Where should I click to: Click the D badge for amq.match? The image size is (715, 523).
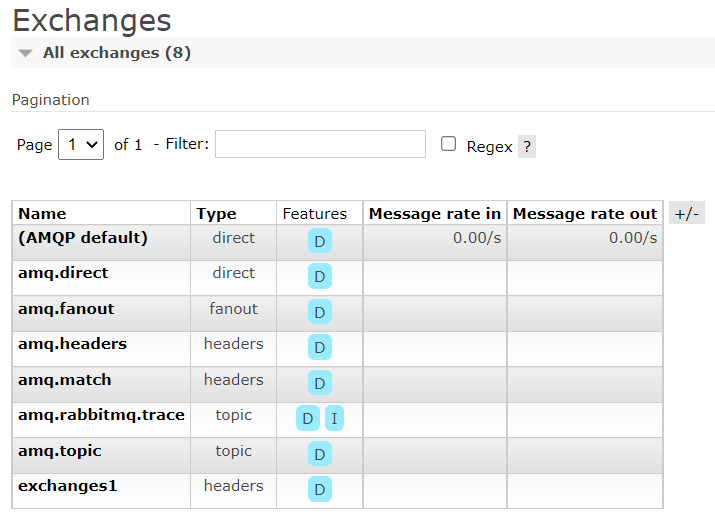point(320,383)
